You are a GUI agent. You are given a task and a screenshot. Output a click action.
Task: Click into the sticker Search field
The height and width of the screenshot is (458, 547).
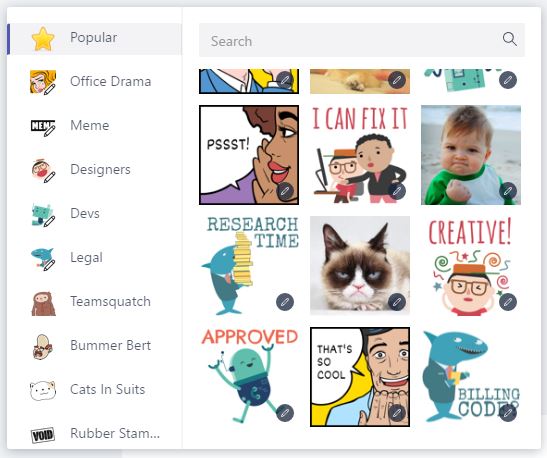point(362,40)
